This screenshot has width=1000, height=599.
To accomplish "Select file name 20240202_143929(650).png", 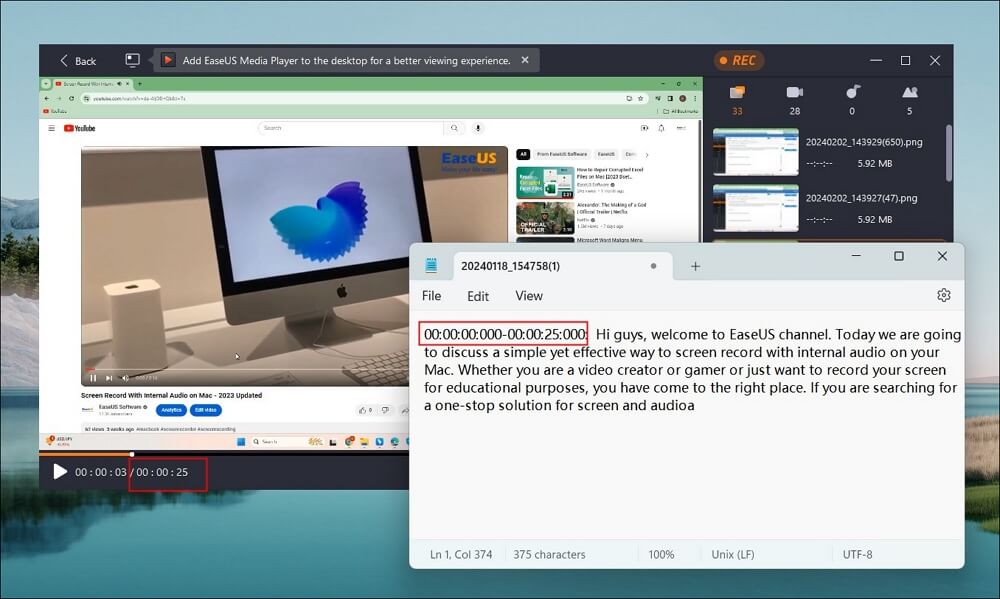I will pos(864,142).
